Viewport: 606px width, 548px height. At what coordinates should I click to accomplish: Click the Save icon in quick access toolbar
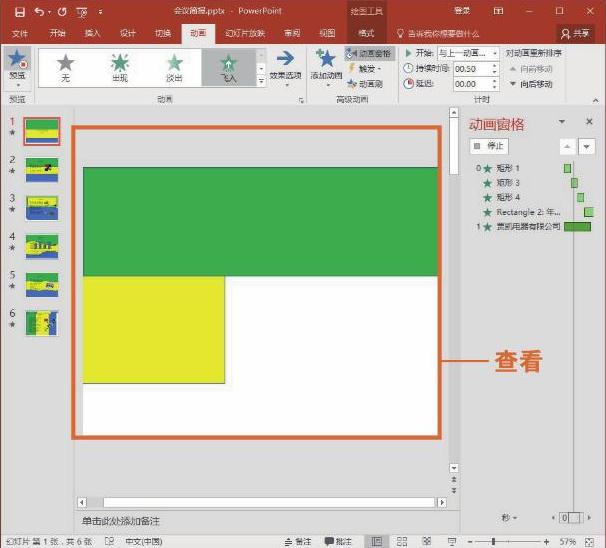click(x=20, y=12)
